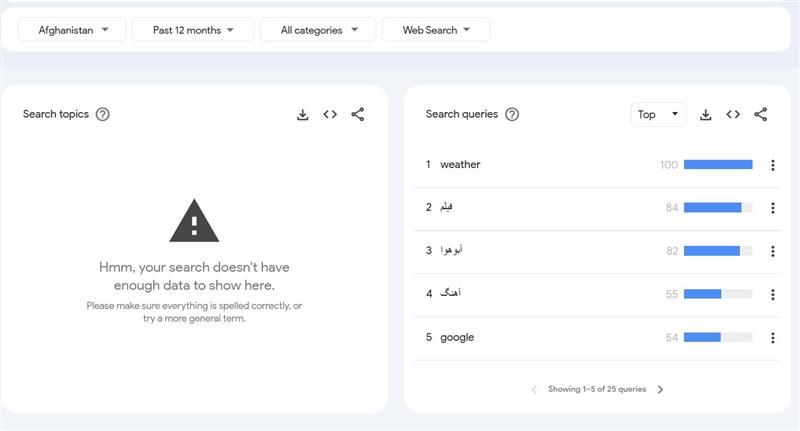Share the Search queries card

[761, 115]
